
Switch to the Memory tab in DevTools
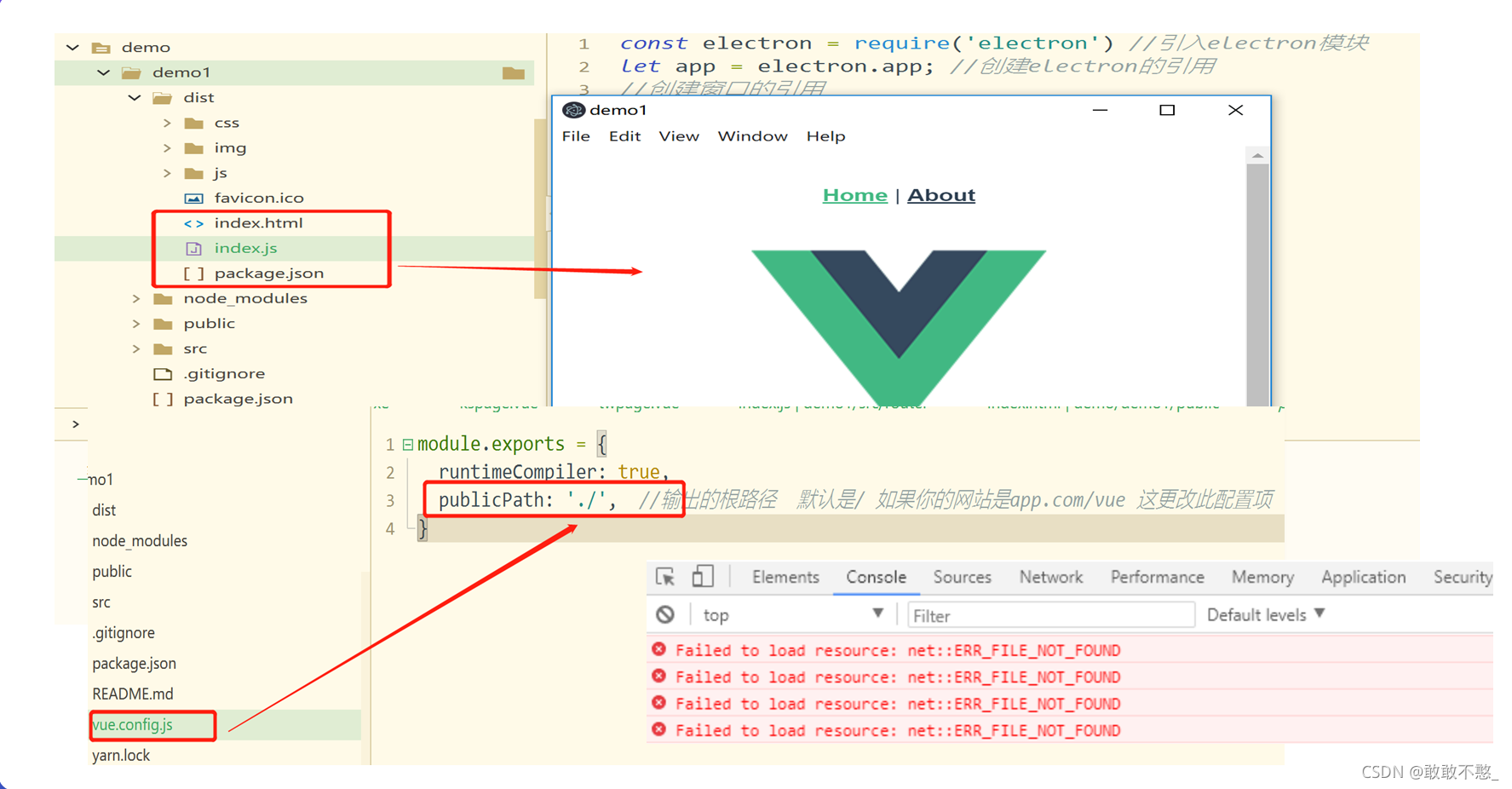(1262, 578)
